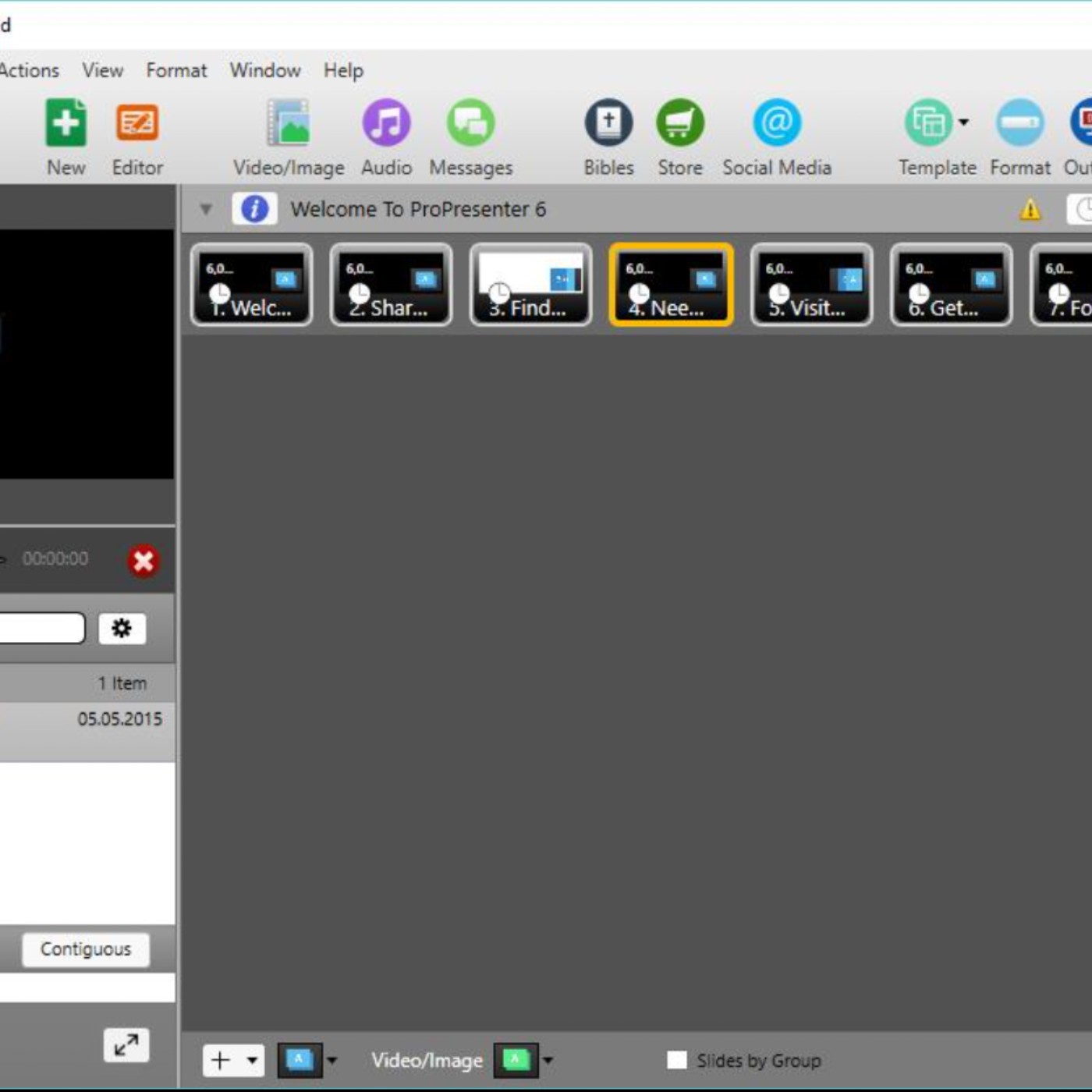The width and height of the screenshot is (1092, 1092).
Task: Open the Help menu
Action: (x=343, y=70)
